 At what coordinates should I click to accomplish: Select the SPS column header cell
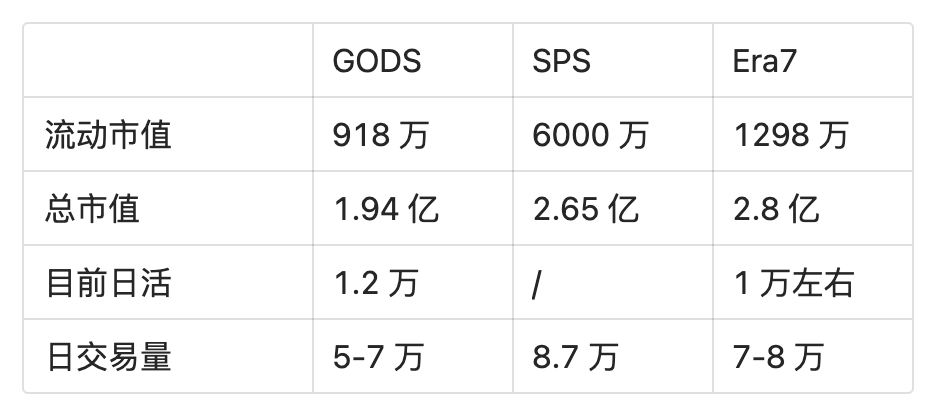(x=612, y=60)
